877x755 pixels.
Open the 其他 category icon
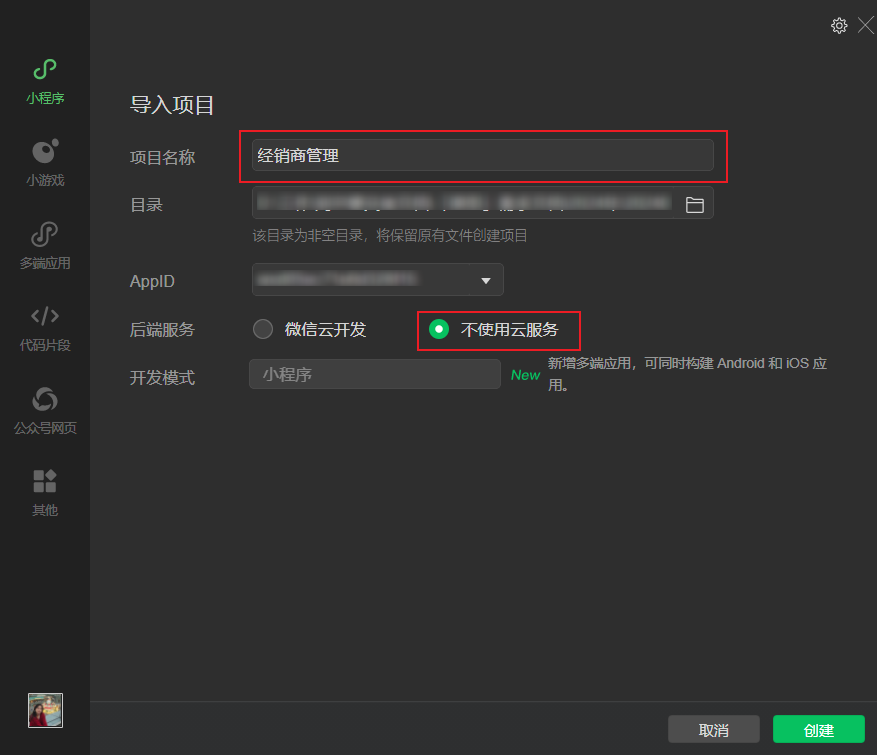point(45,482)
